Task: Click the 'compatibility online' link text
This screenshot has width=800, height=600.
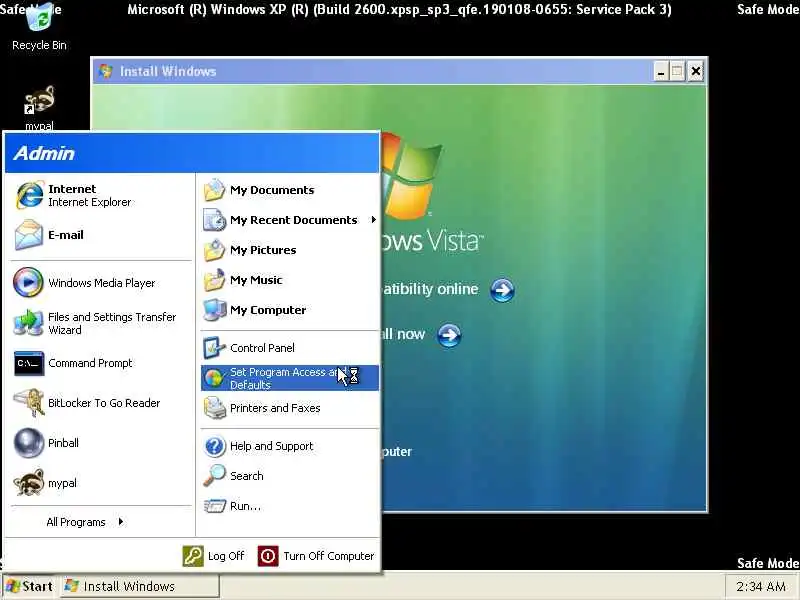Action: click(x=431, y=289)
